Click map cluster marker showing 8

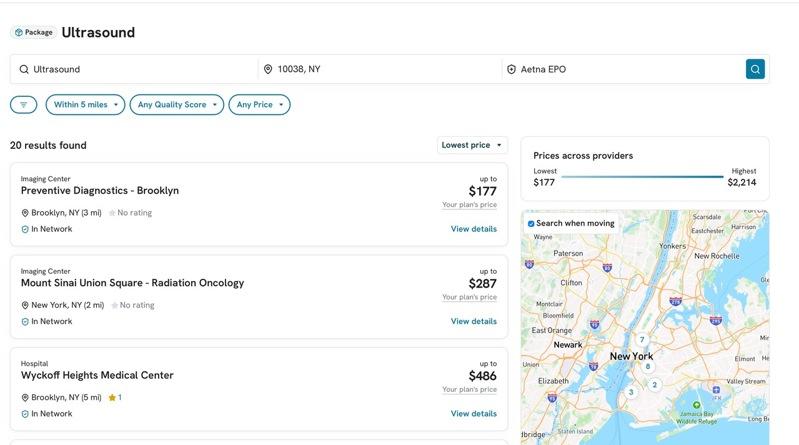tap(648, 366)
